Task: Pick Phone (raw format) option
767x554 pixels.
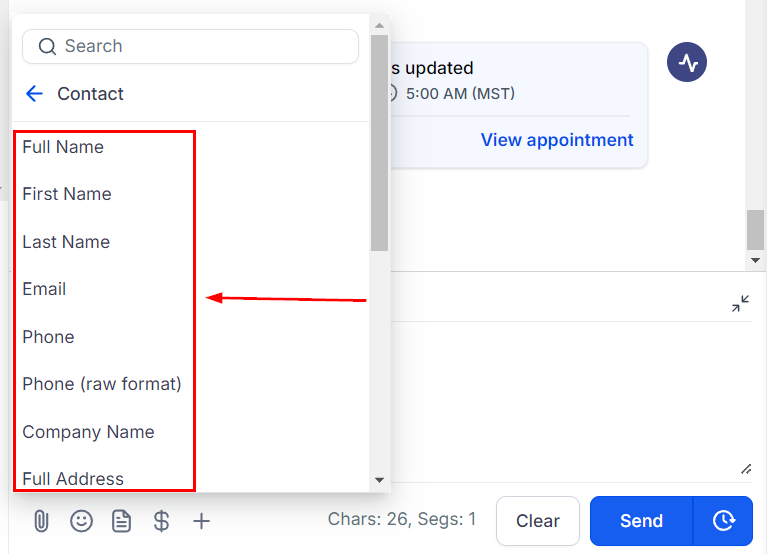Action: (102, 384)
